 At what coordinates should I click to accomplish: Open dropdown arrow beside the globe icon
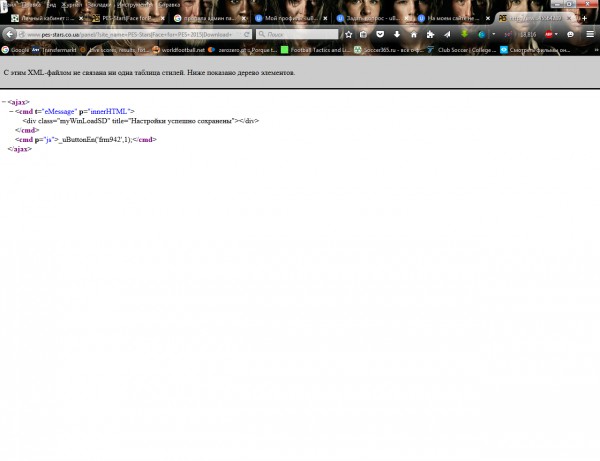494,34
